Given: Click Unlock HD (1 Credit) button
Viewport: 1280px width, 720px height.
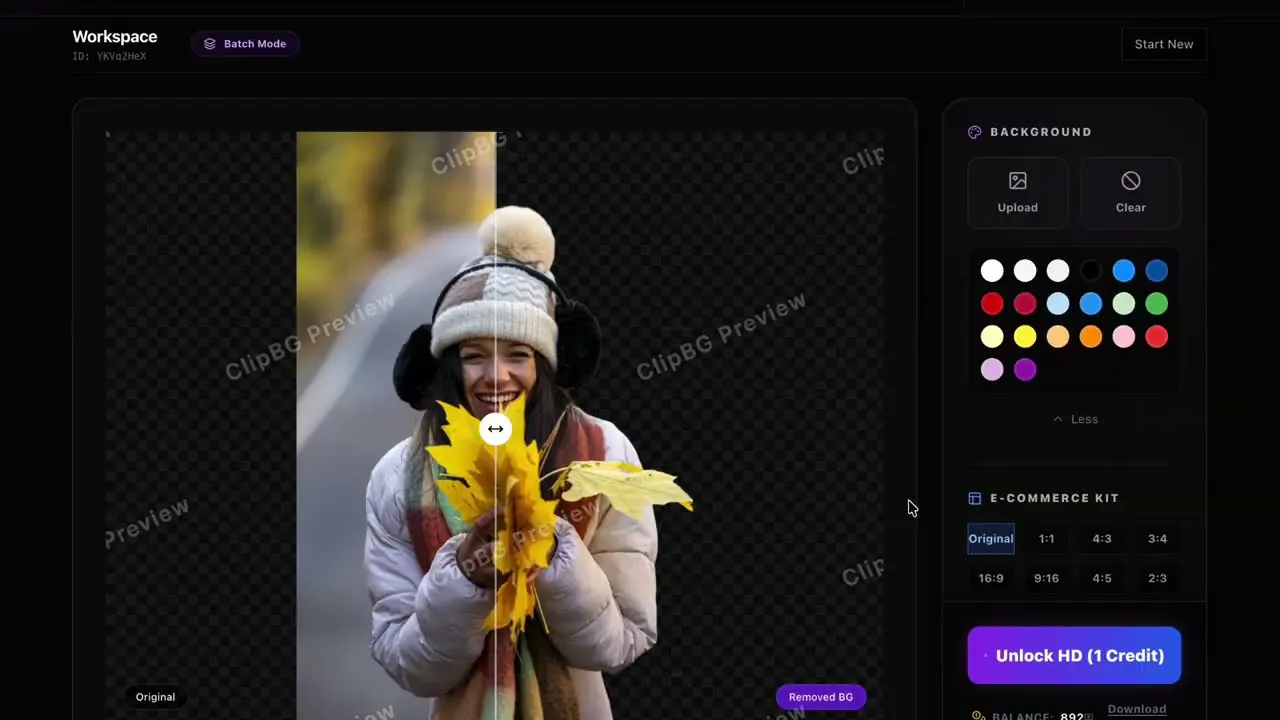Looking at the screenshot, I should pyautogui.click(x=1074, y=656).
